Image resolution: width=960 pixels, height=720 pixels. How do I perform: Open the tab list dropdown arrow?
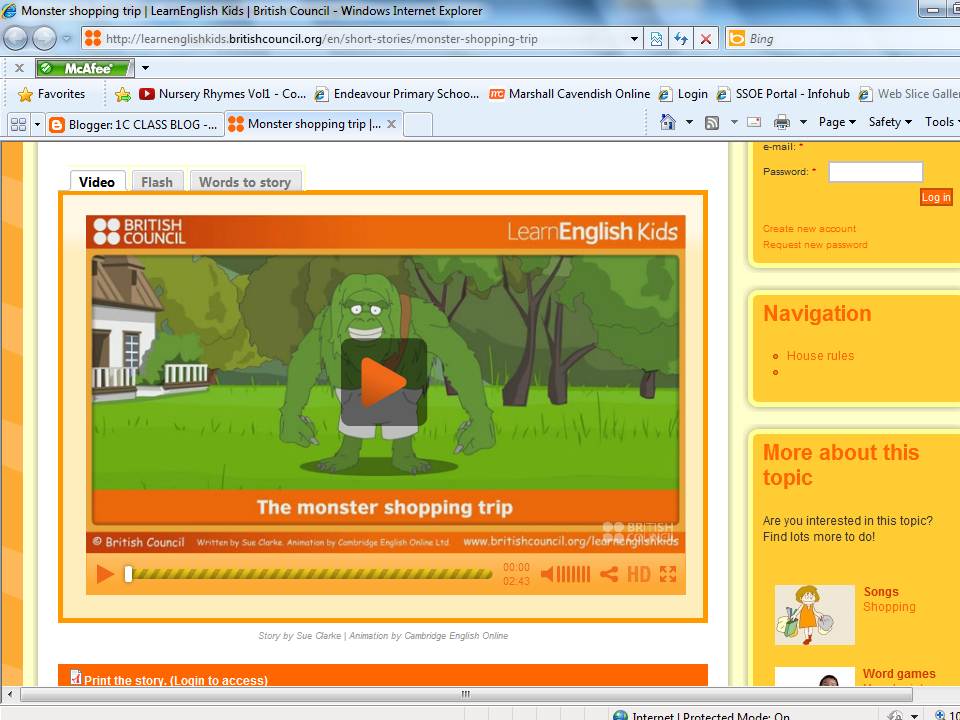pos(37,124)
